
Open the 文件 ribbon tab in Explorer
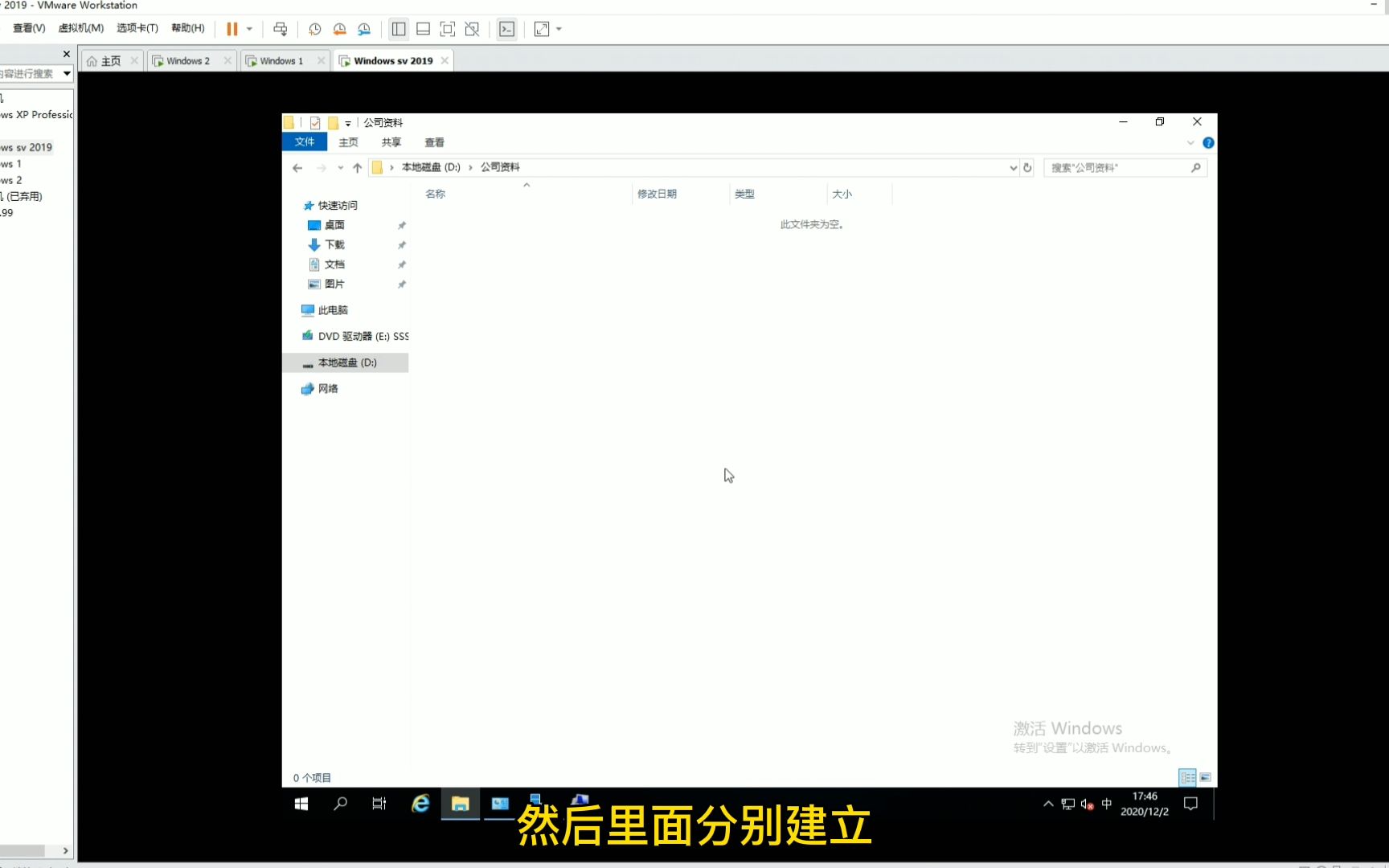[305, 142]
